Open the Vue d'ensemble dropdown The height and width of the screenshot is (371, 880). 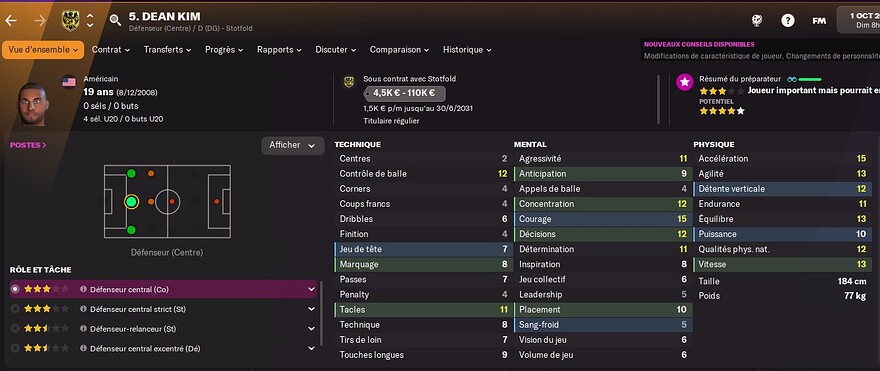(43, 49)
